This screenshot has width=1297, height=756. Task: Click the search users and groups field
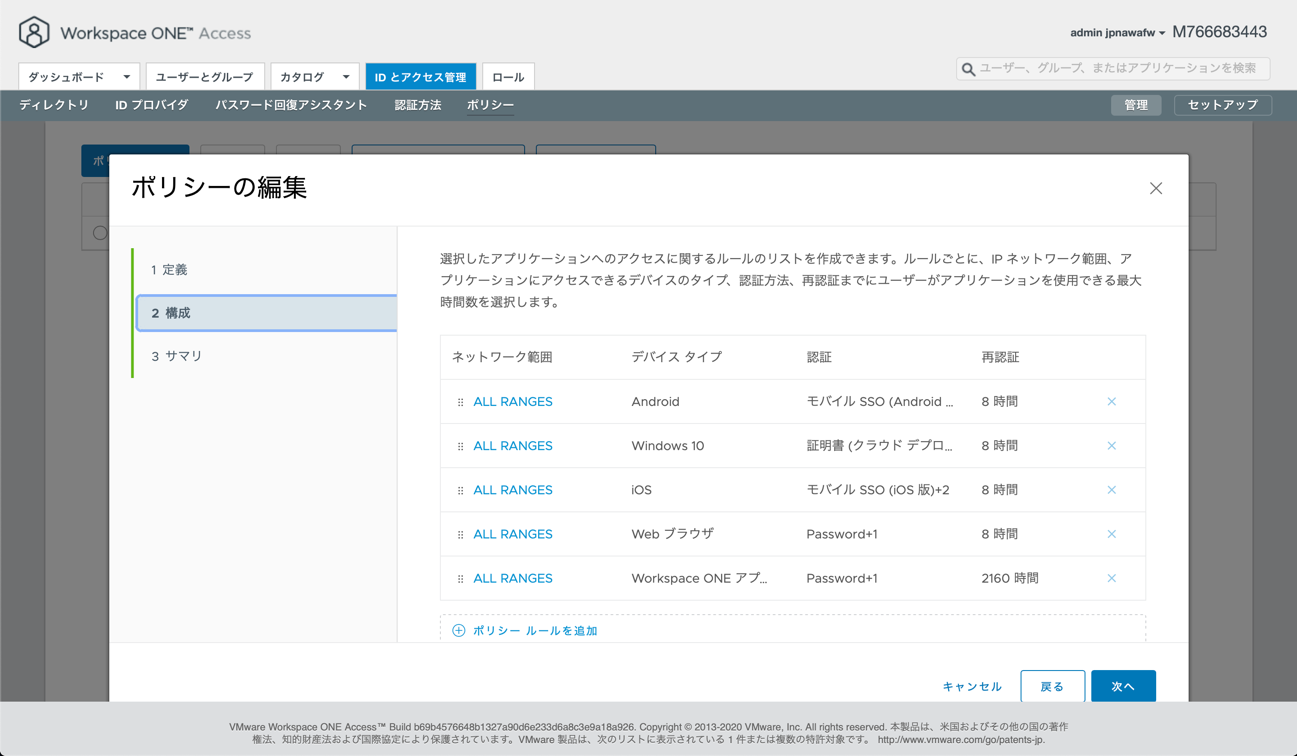[1113, 68]
